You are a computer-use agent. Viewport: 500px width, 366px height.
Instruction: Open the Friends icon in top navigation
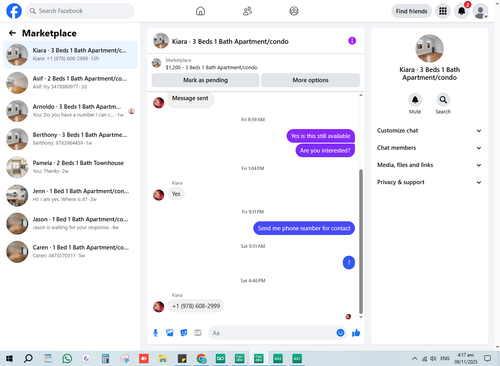tap(247, 11)
